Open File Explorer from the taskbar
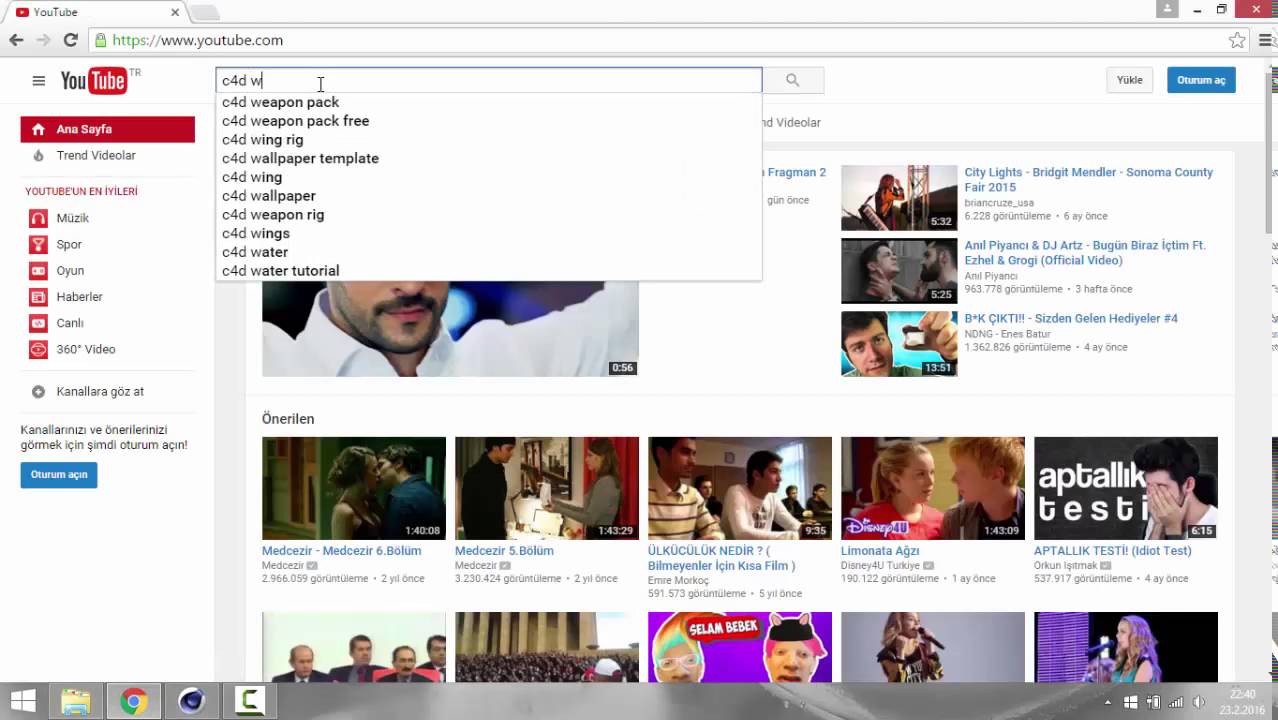This screenshot has height=720, width=1278. (76, 702)
